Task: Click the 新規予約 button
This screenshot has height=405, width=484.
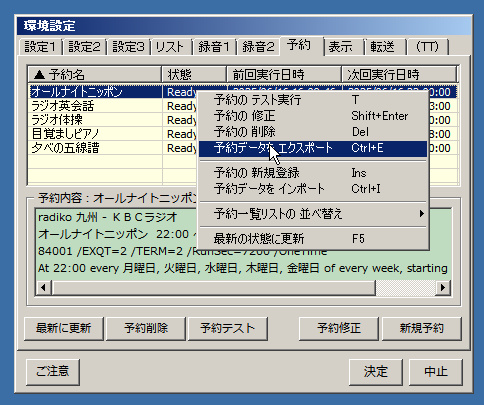Action: tap(421, 328)
